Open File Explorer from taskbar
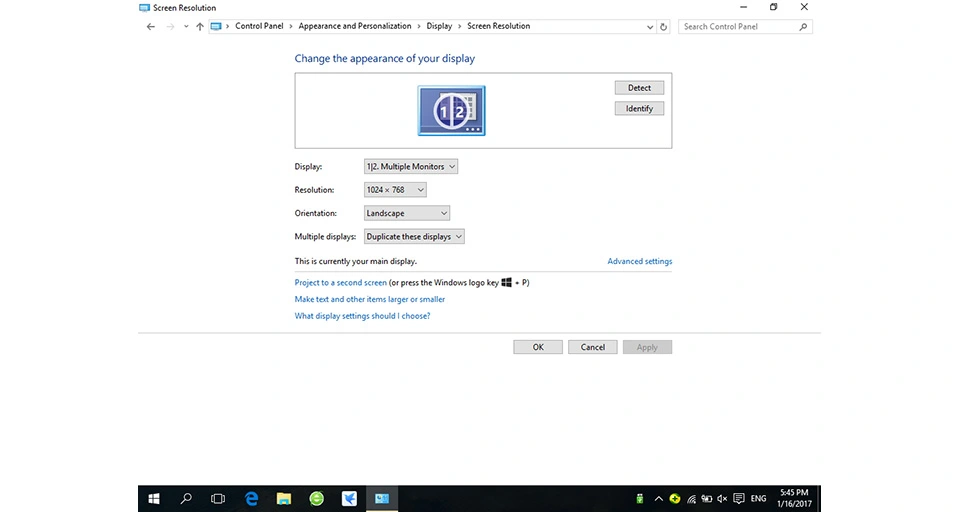Screen dimensions: 960x512 (283, 499)
